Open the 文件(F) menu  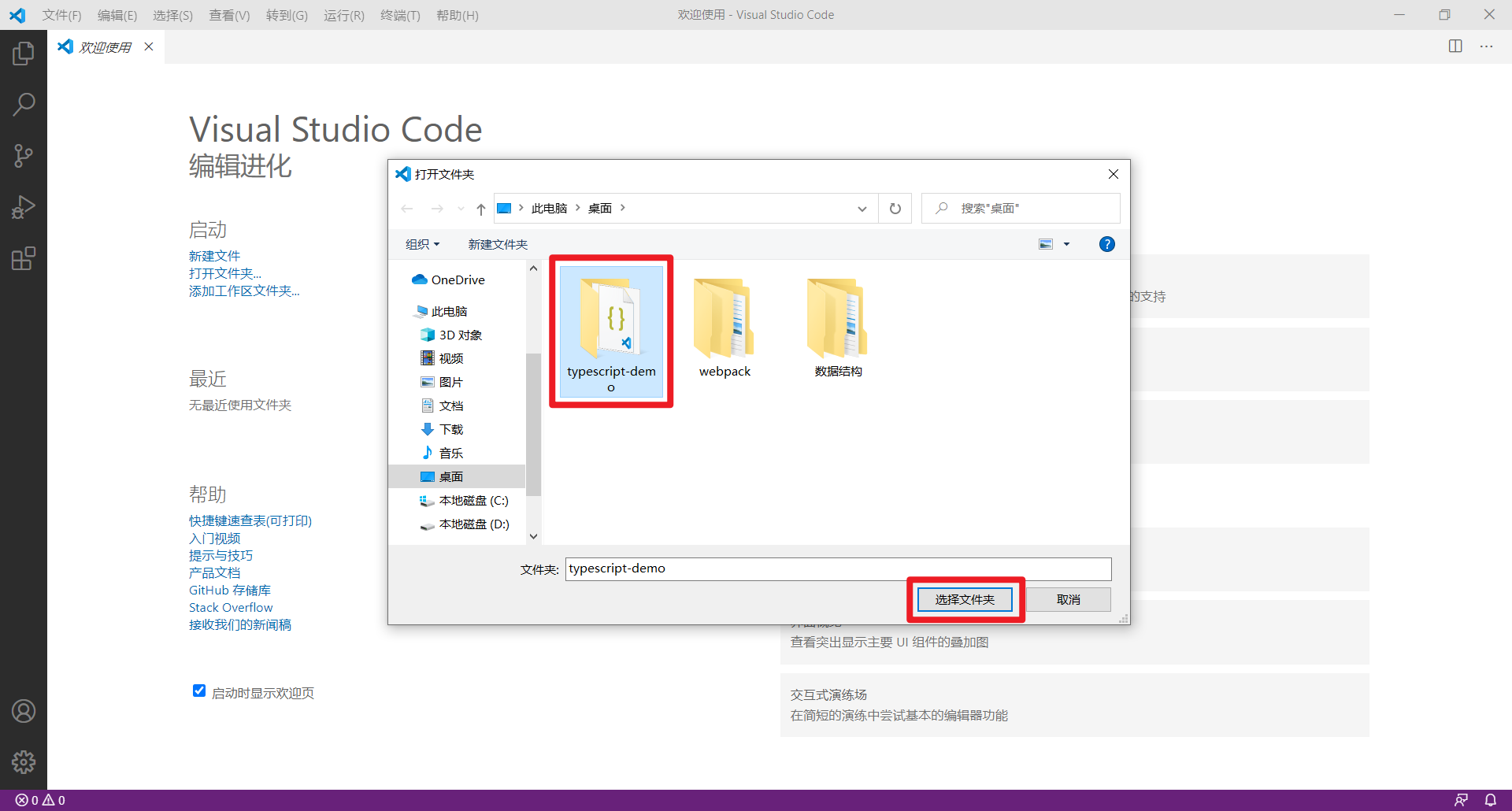(61, 15)
